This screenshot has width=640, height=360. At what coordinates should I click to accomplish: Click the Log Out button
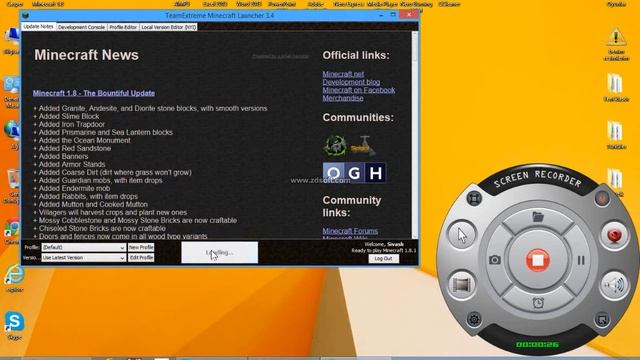[383, 259]
